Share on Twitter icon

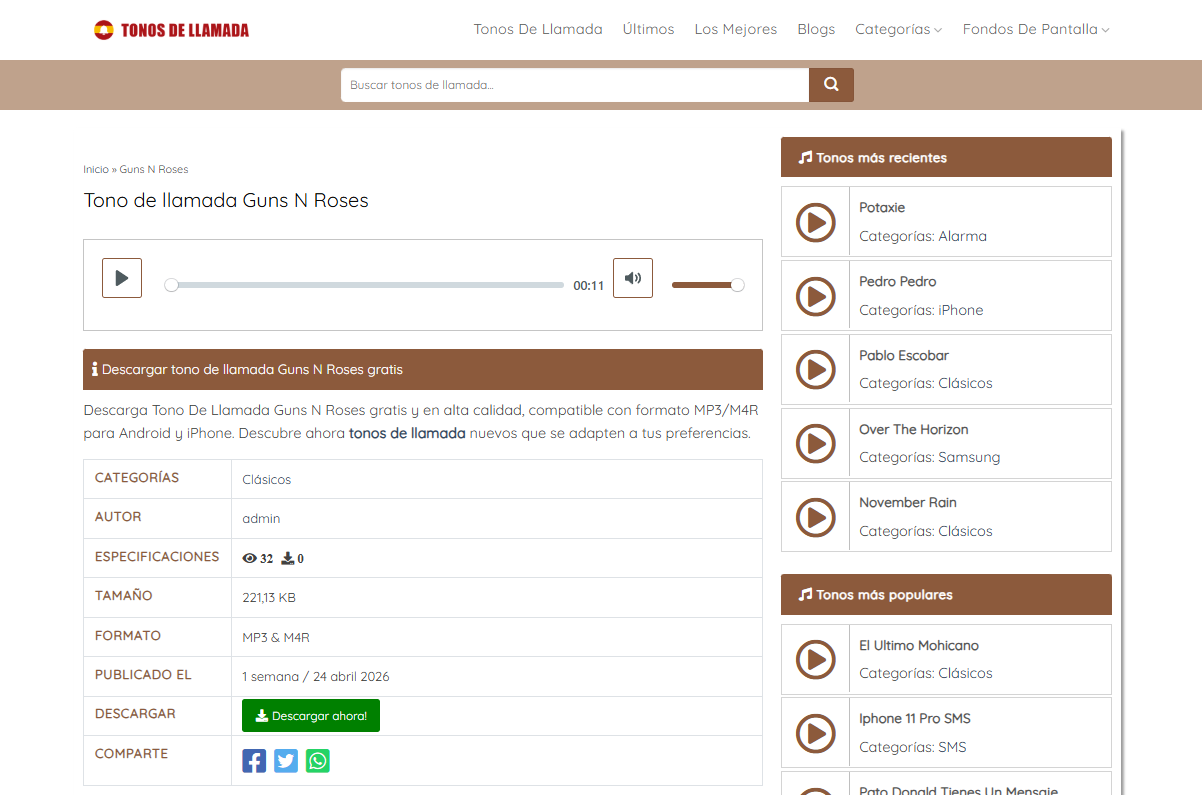pyautogui.click(x=286, y=761)
